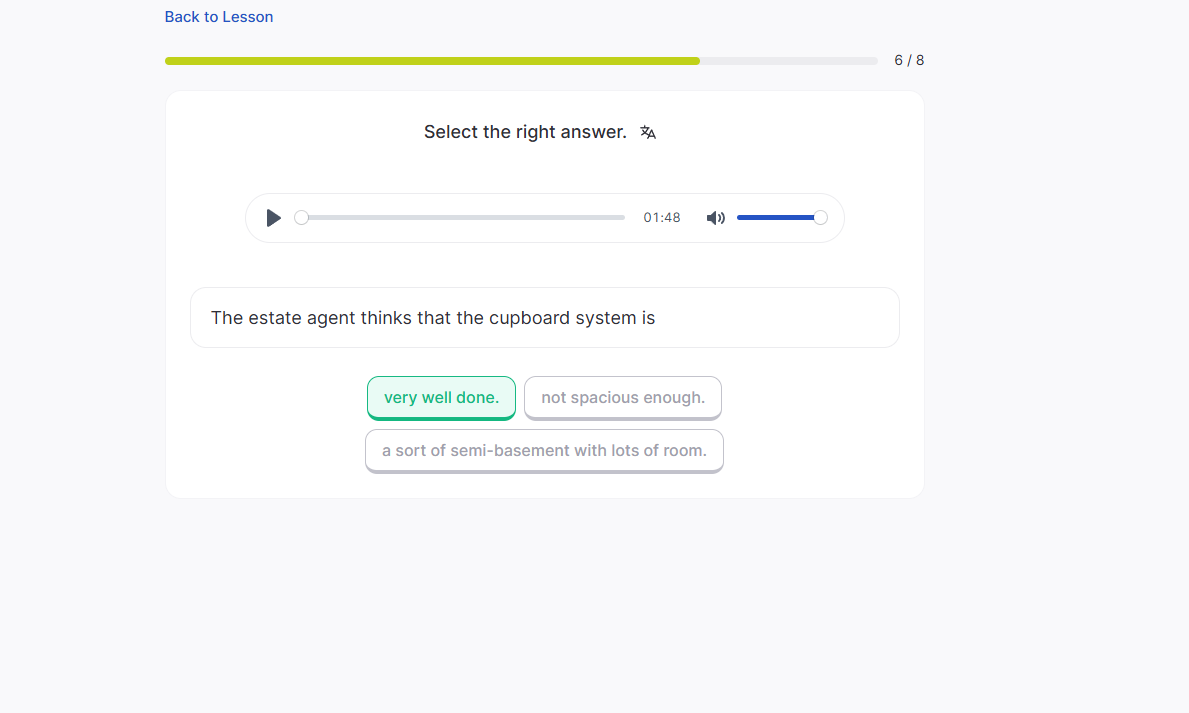The width and height of the screenshot is (1189, 713).
Task: Mute the audio with the speaker icon
Action: tap(716, 218)
